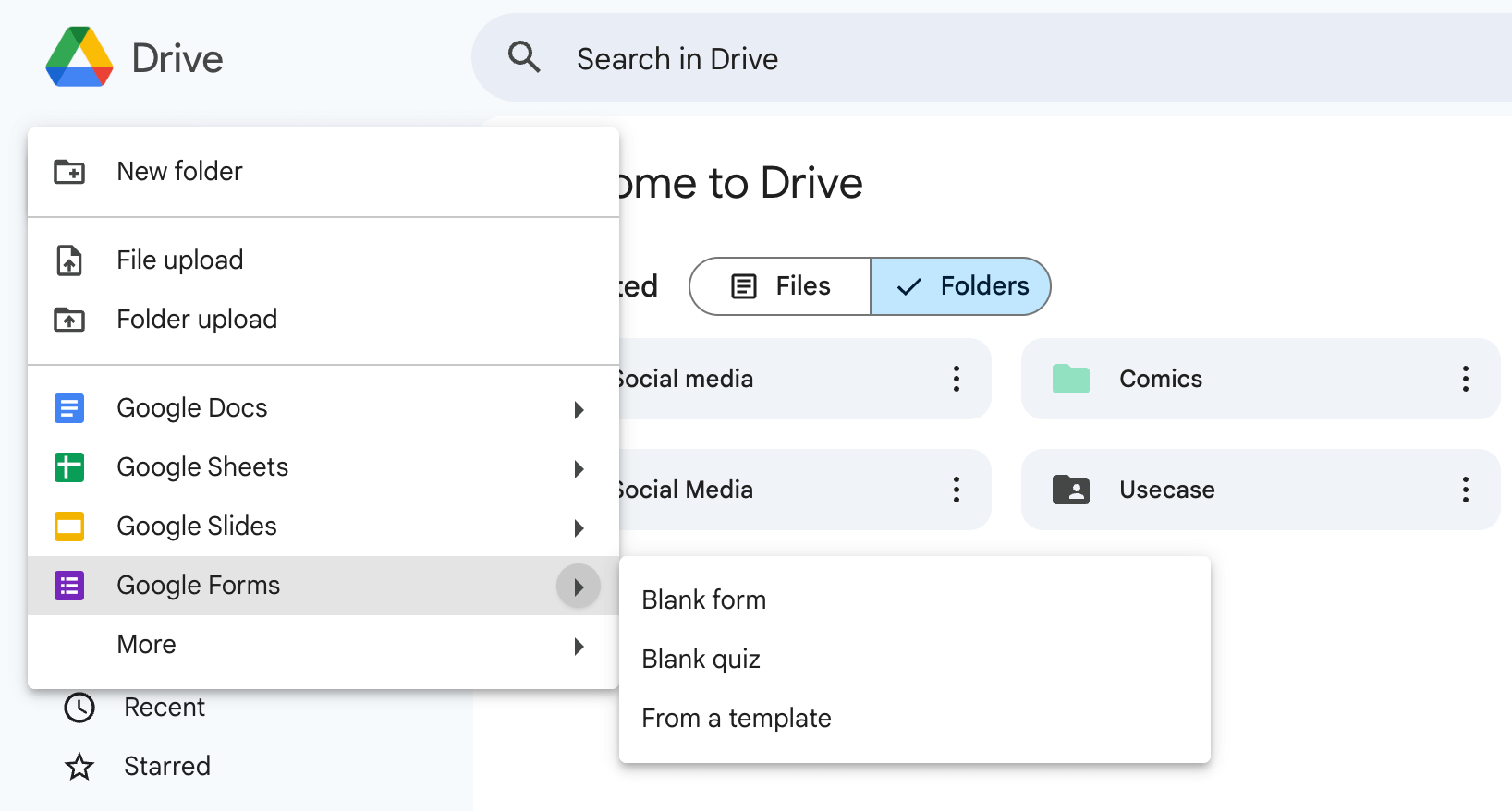The height and width of the screenshot is (811, 1512).
Task: Choose Google Sheets in the New menu
Action: [x=323, y=467]
